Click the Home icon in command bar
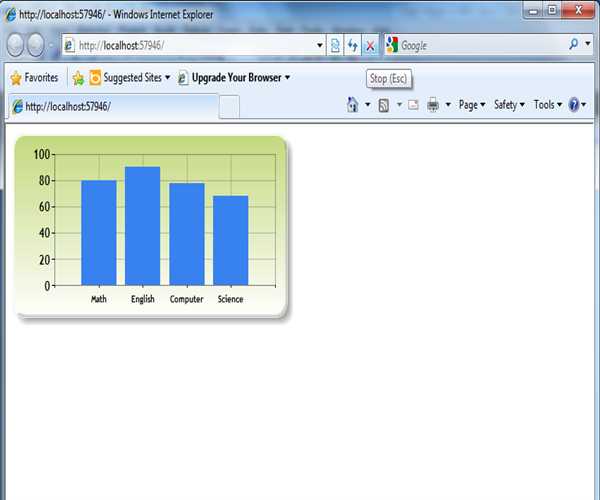 point(352,105)
